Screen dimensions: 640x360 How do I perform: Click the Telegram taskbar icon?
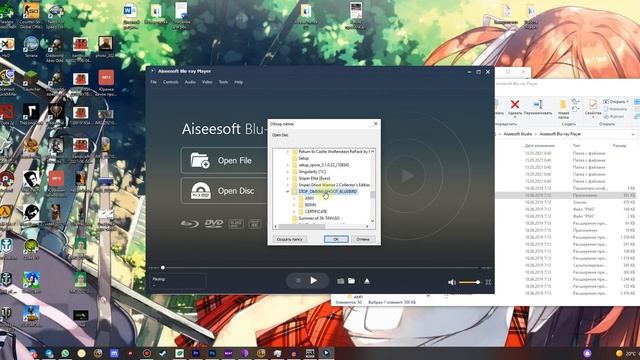tap(49, 353)
